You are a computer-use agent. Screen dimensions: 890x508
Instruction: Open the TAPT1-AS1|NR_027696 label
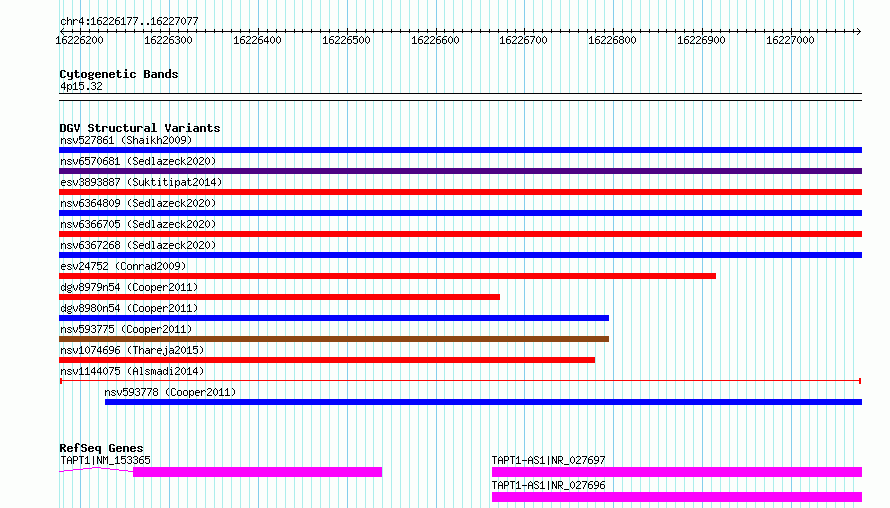click(548, 485)
